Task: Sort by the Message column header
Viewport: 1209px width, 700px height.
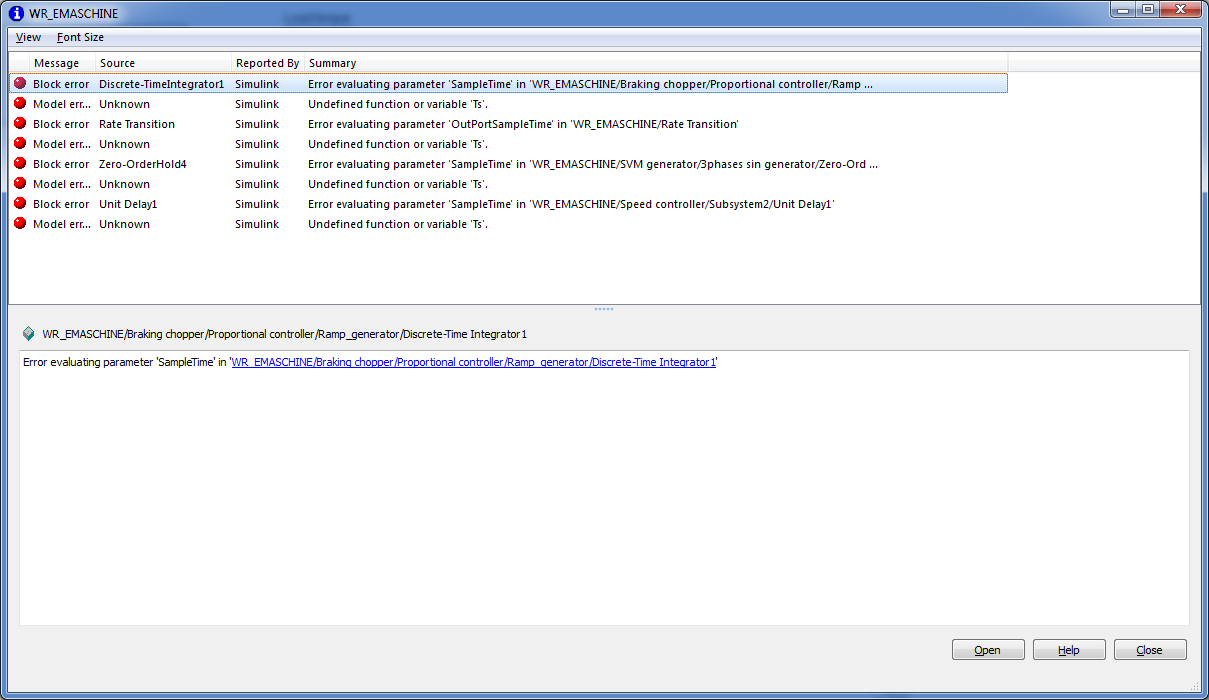Action: tap(56, 63)
